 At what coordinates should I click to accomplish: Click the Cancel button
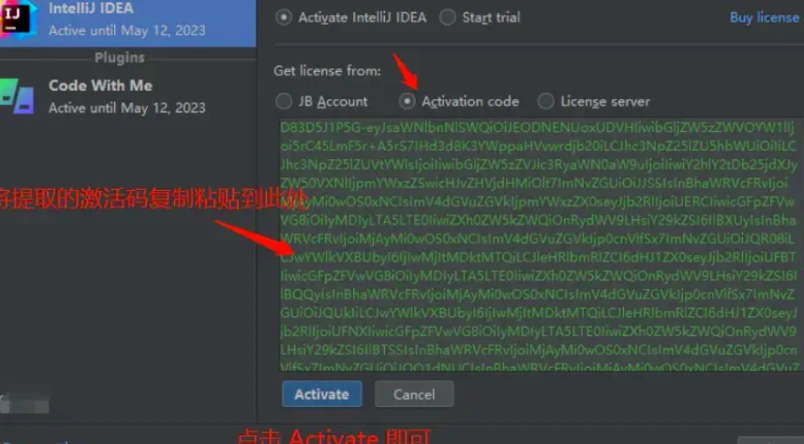[414, 394]
